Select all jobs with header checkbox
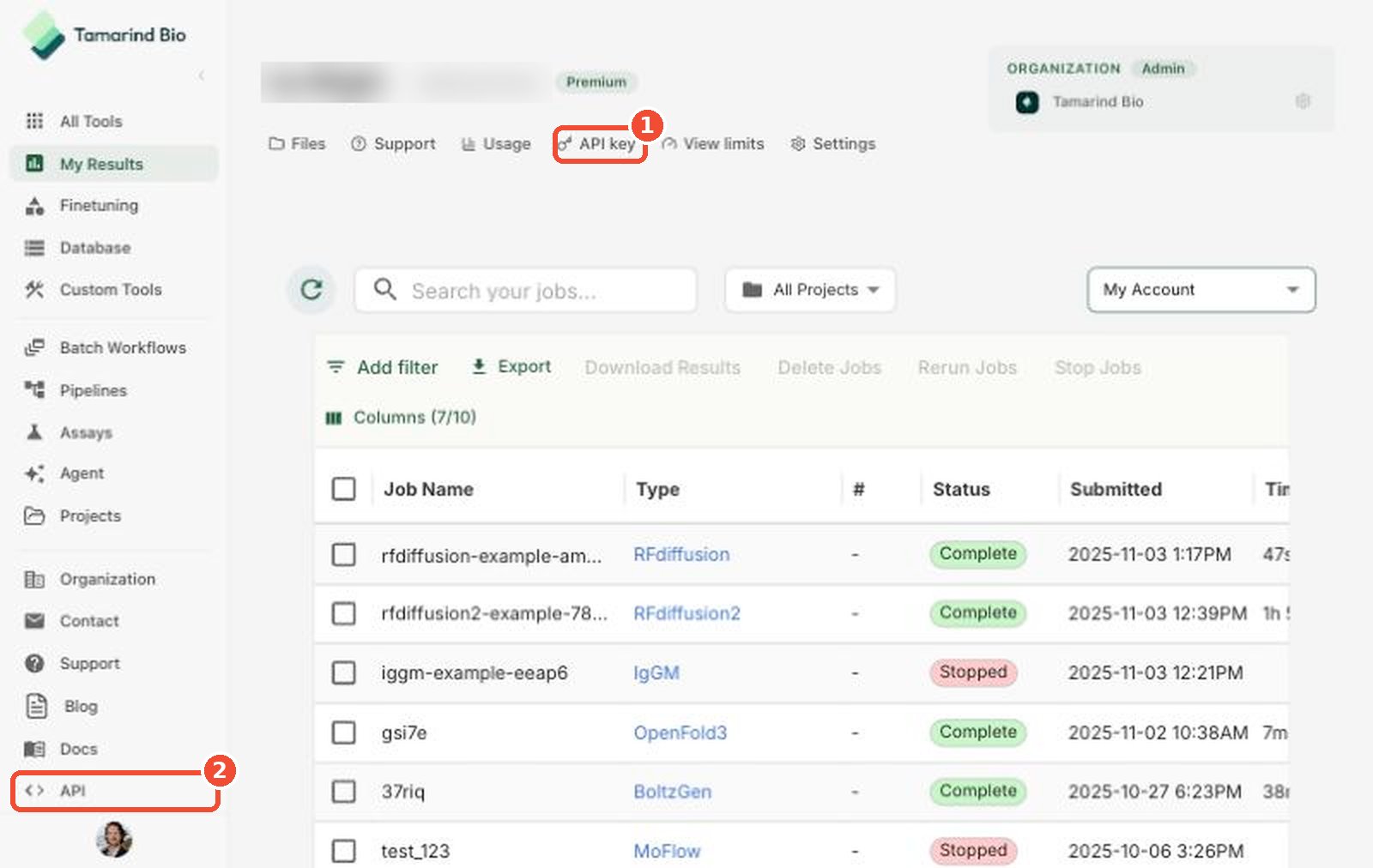This screenshot has width=1373, height=868. point(344,489)
